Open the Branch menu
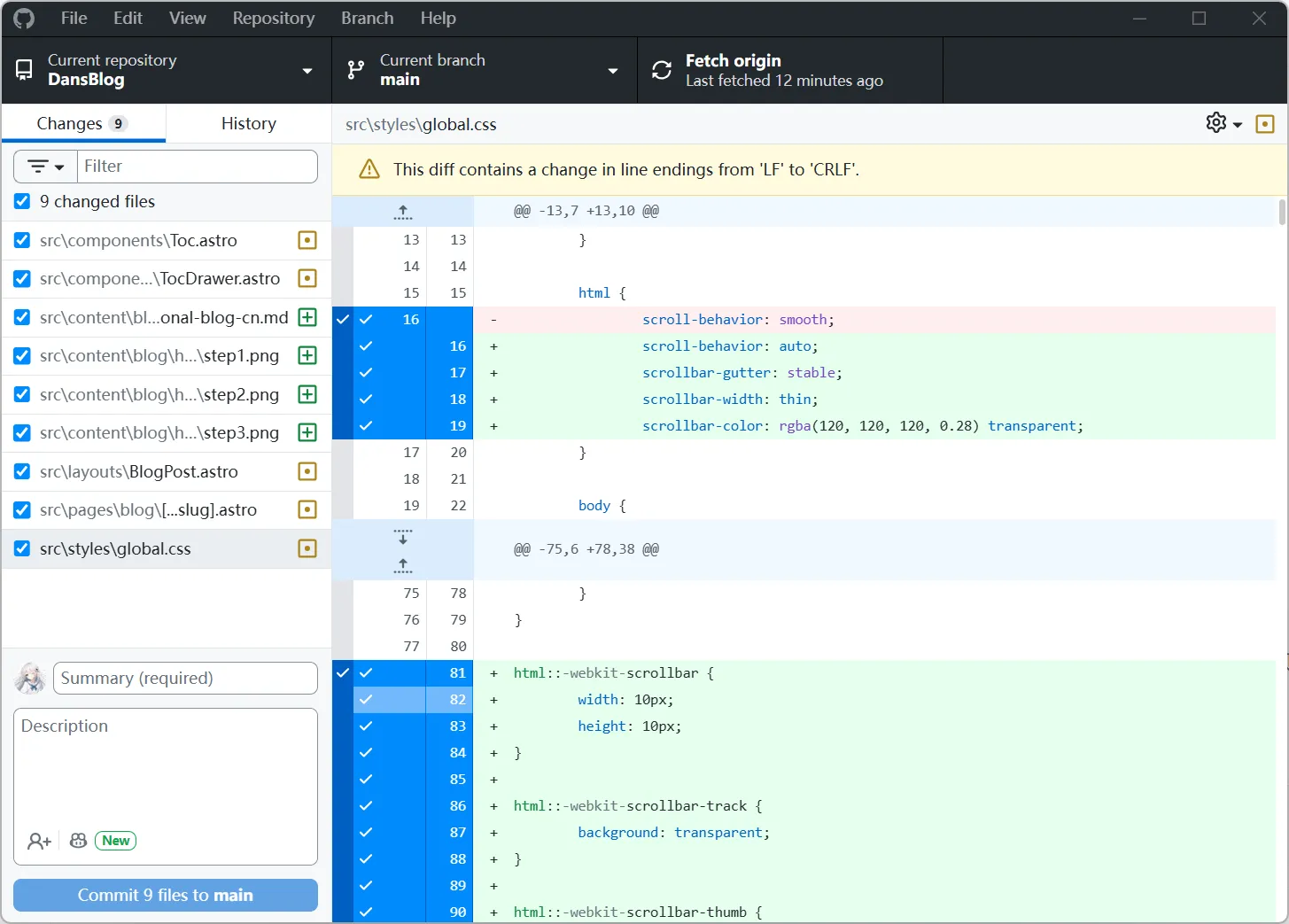The width and height of the screenshot is (1289, 924). tap(367, 18)
